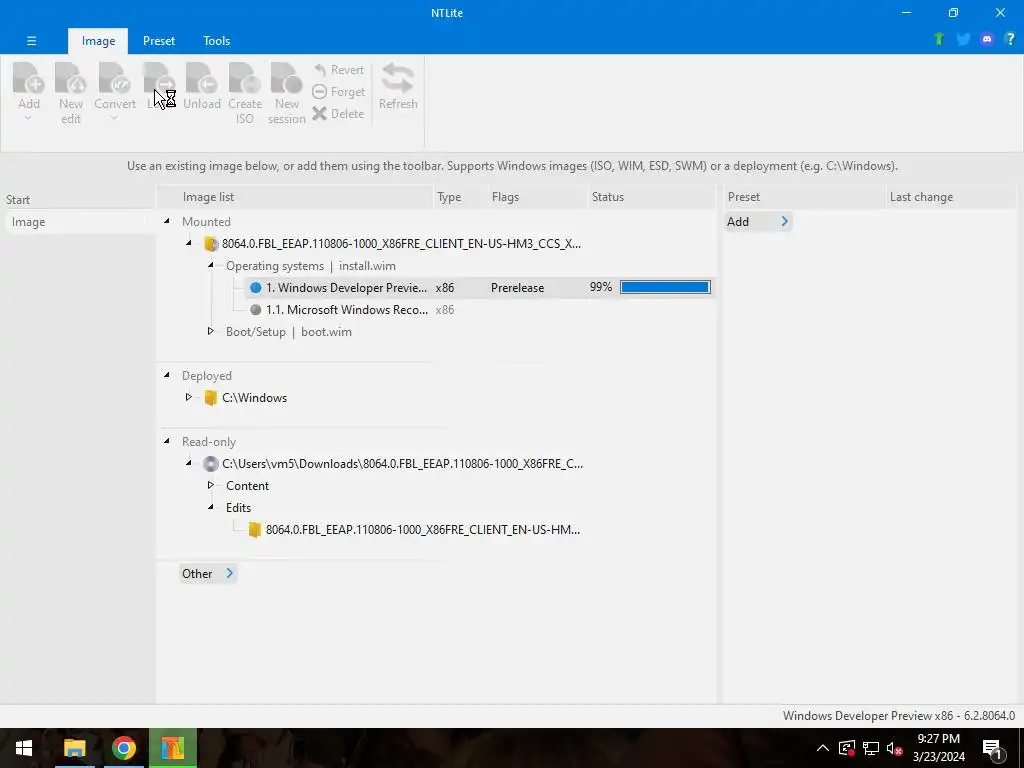Switch to the Preset tab
This screenshot has width=1024, height=768.
[x=159, y=40]
